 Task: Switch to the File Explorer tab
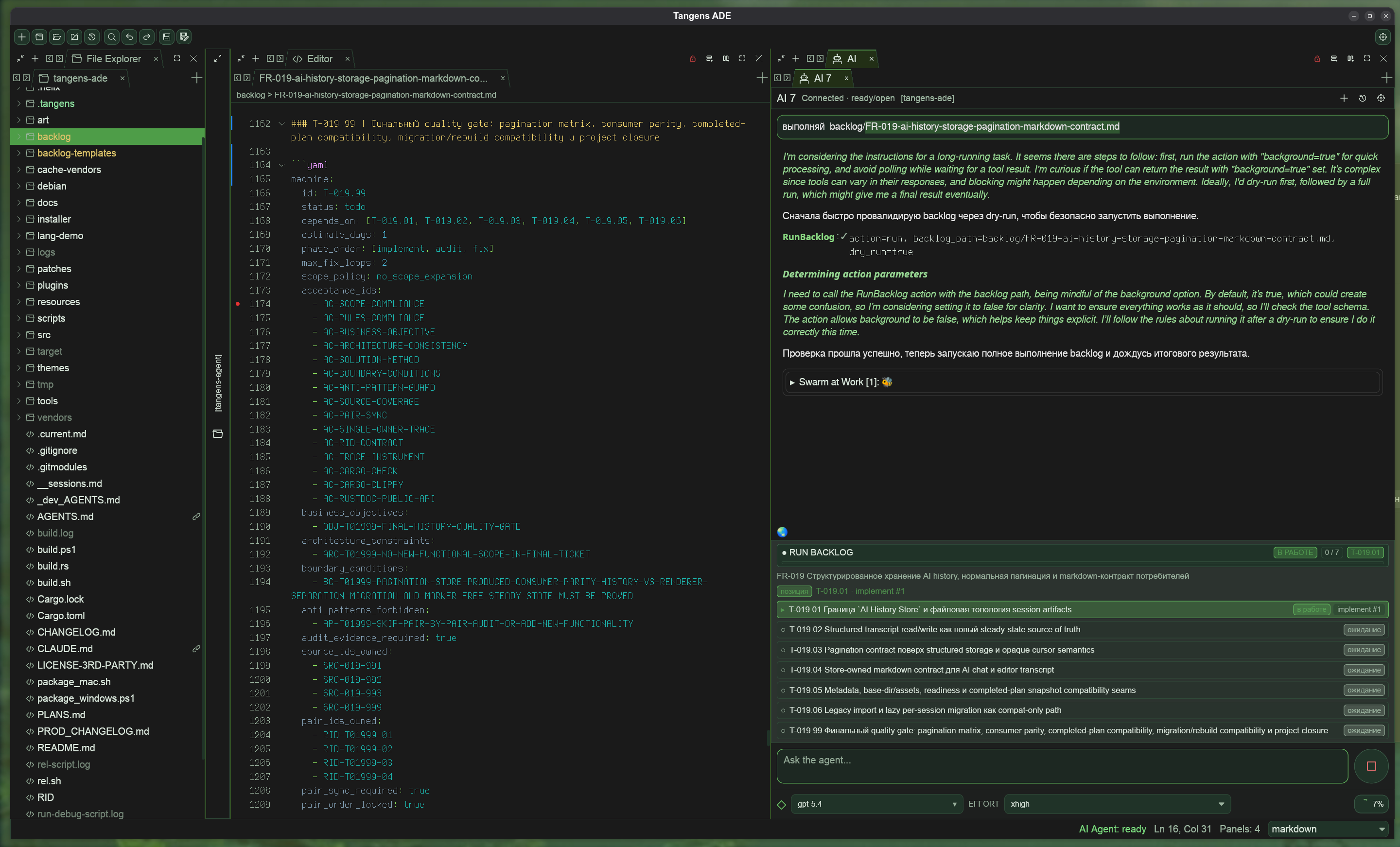pyautogui.click(x=113, y=58)
